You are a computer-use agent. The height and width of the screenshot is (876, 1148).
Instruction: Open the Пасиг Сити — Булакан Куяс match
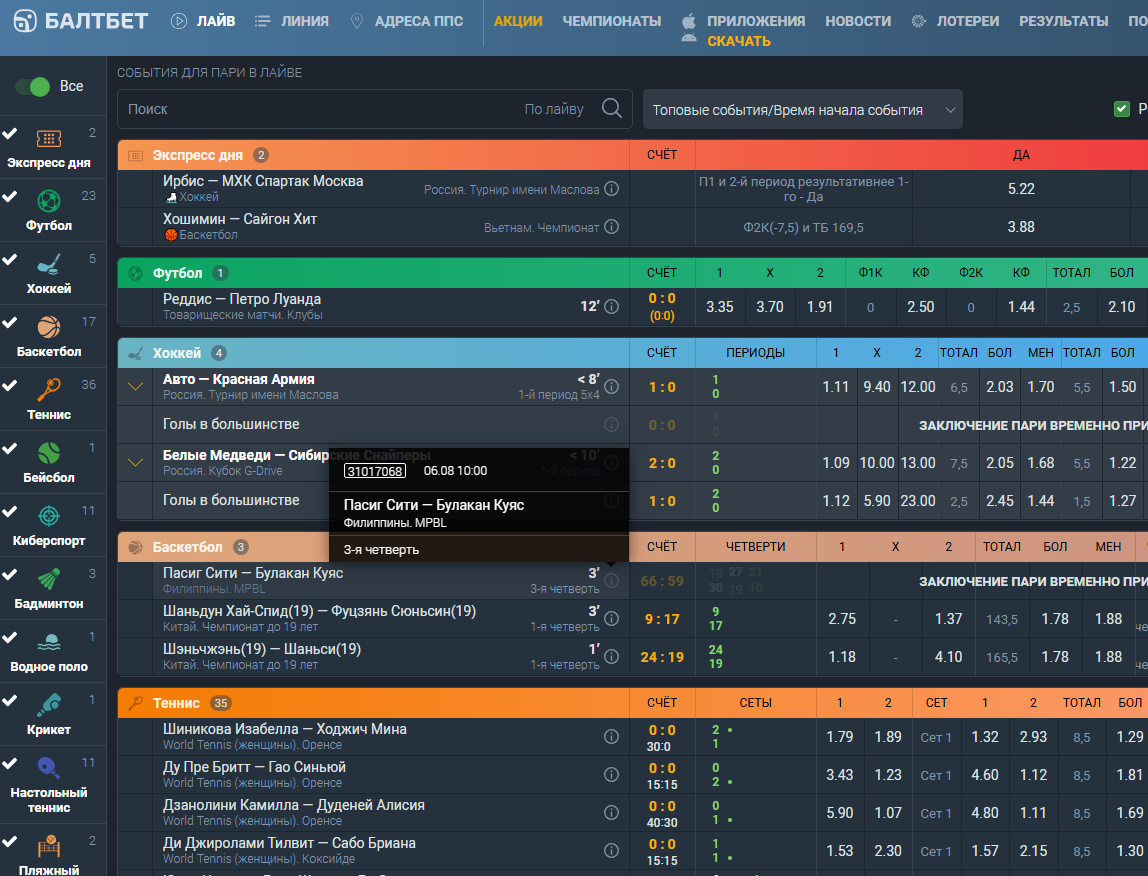tap(253, 573)
